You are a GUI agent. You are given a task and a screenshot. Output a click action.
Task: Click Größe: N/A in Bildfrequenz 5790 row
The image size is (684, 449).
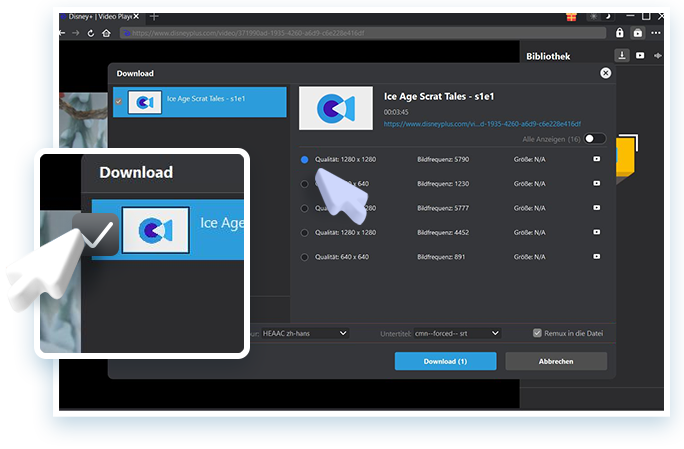pyautogui.click(x=530, y=159)
